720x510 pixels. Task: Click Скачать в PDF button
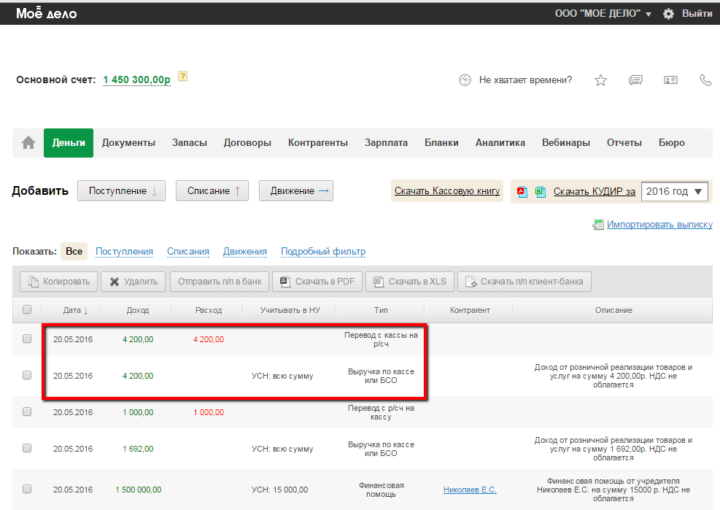[317, 281]
